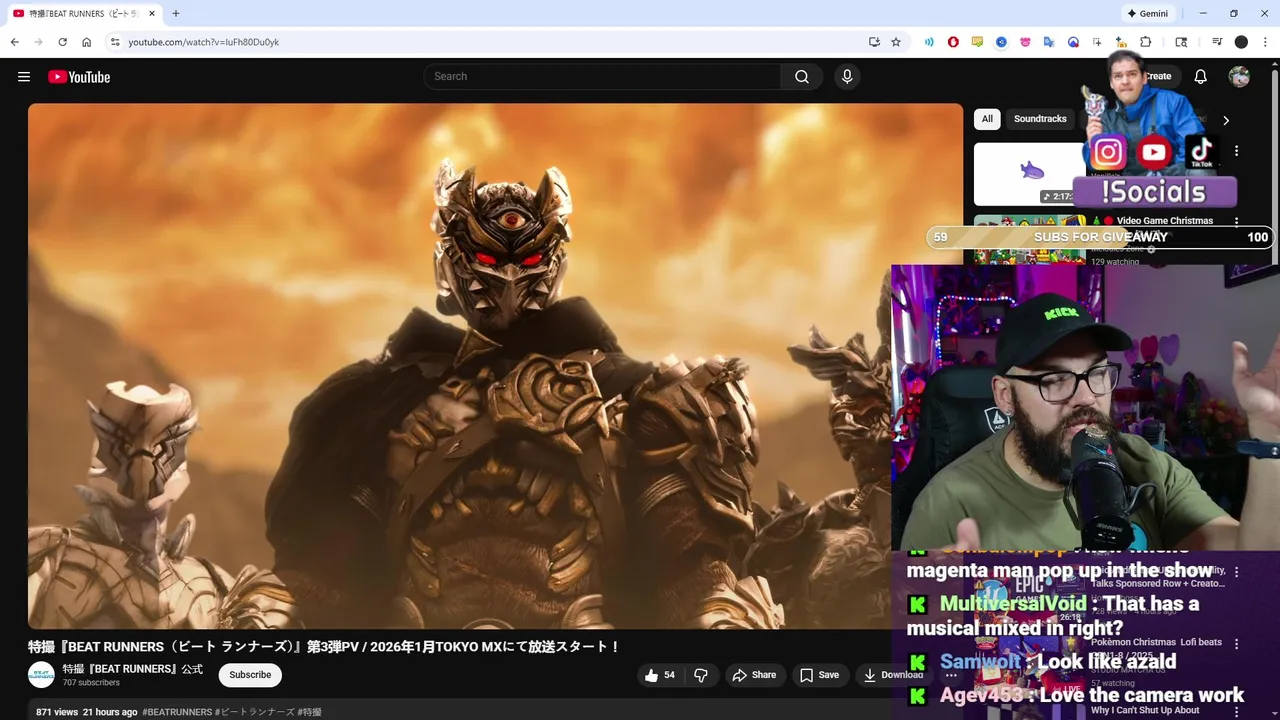Click the '707 subscribers' count text
Viewport: 1280px width, 720px height.
pyautogui.click(x=91, y=683)
